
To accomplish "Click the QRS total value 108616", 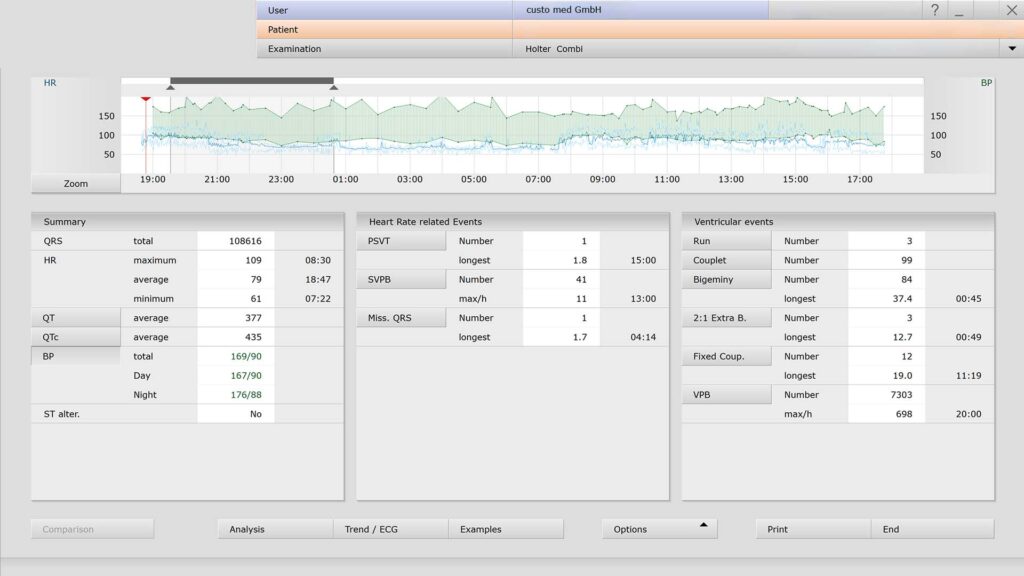I will pyautogui.click(x=245, y=240).
